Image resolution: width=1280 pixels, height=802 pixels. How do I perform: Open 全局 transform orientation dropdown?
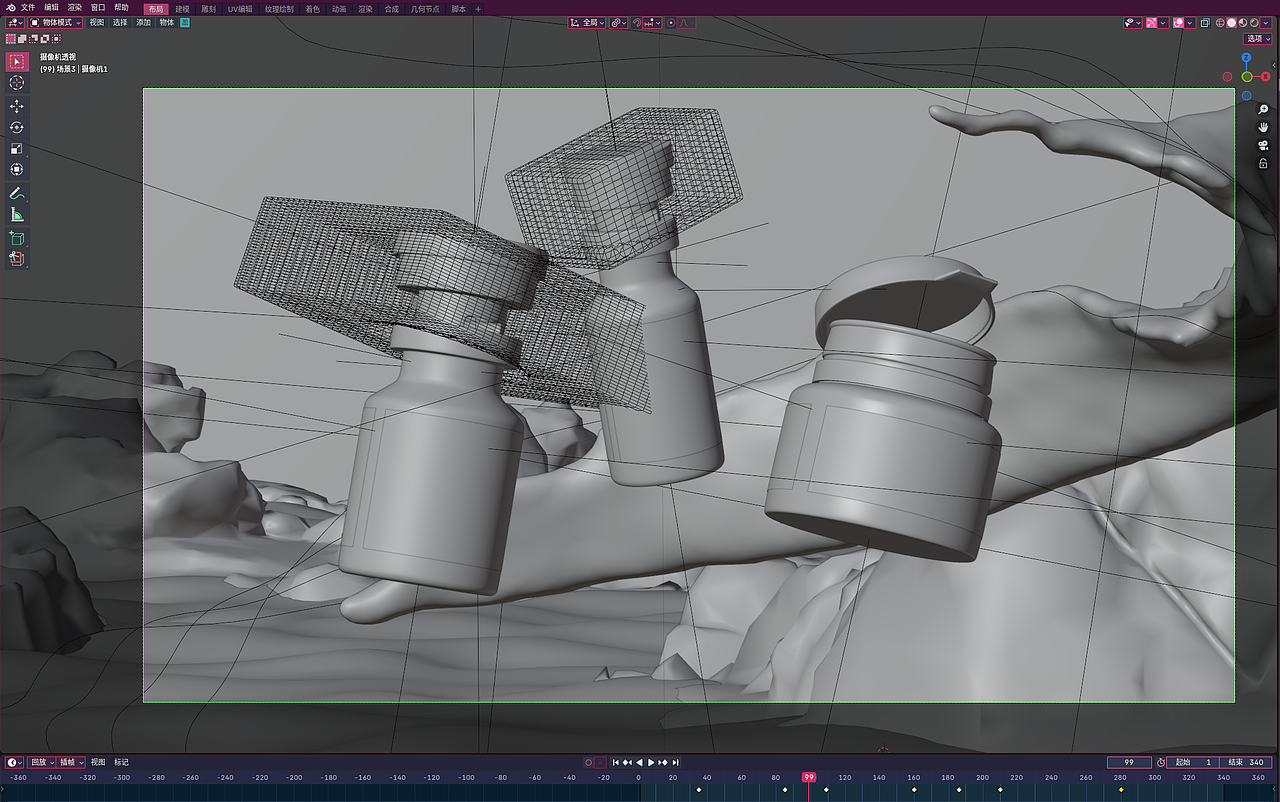click(587, 22)
